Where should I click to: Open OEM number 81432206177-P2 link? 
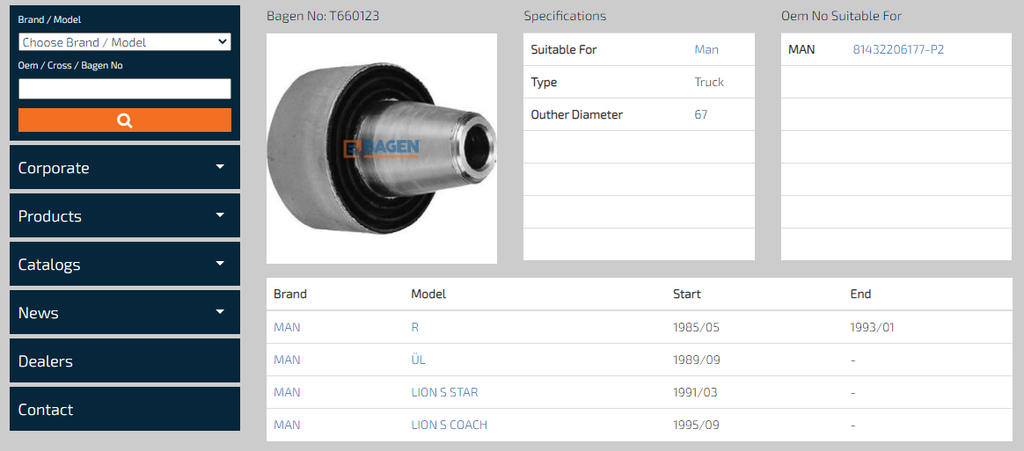click(898, 50)
